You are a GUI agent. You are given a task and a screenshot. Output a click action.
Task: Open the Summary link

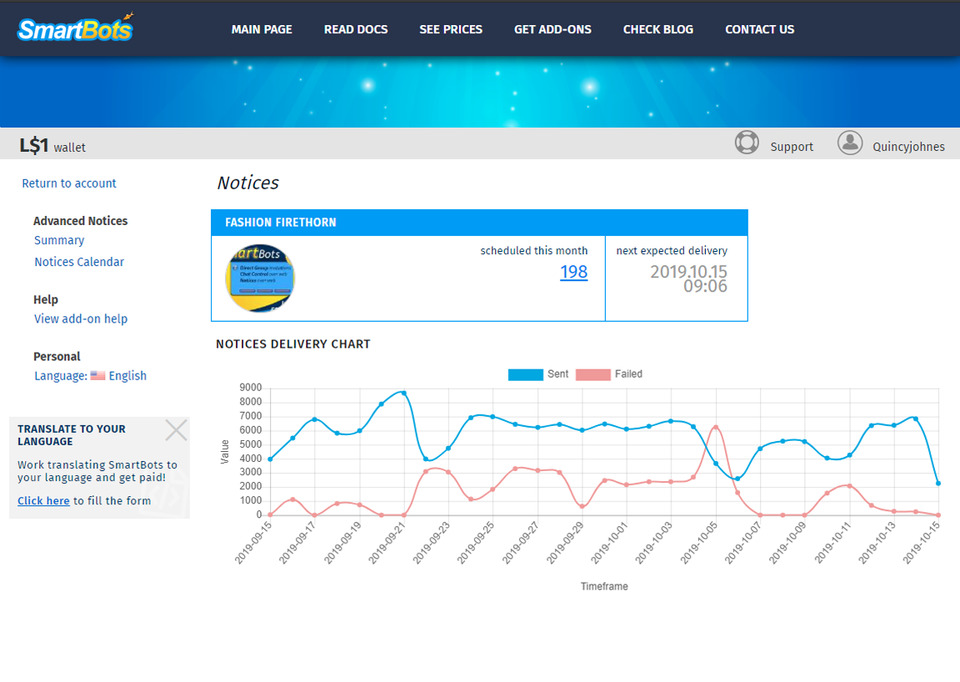pyautogui.click(x=59, y=240)
